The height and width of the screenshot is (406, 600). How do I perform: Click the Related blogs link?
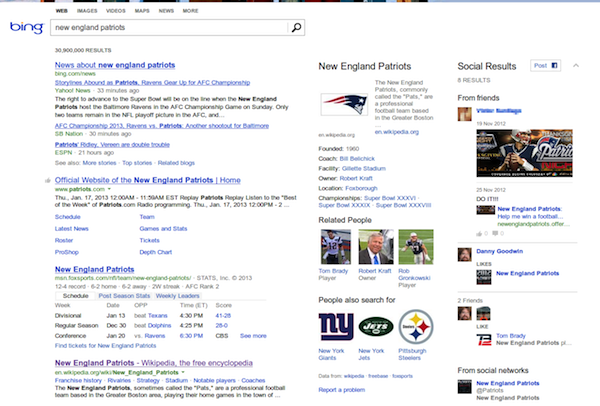pos(176,163)
